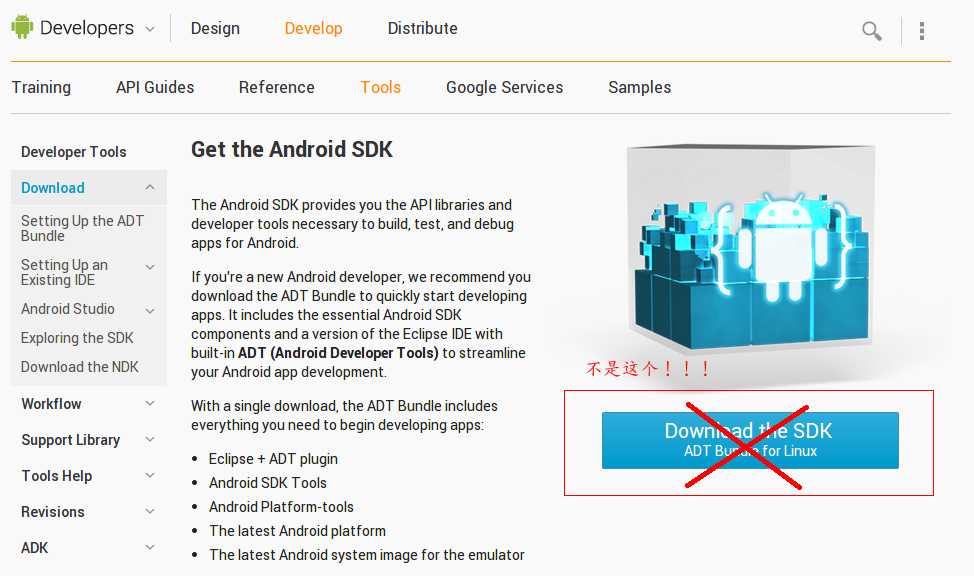Viewport: 974px width, 576px height.
Task: Open the Developers home link
Action: pyautogui.click(x=87, y=28)
